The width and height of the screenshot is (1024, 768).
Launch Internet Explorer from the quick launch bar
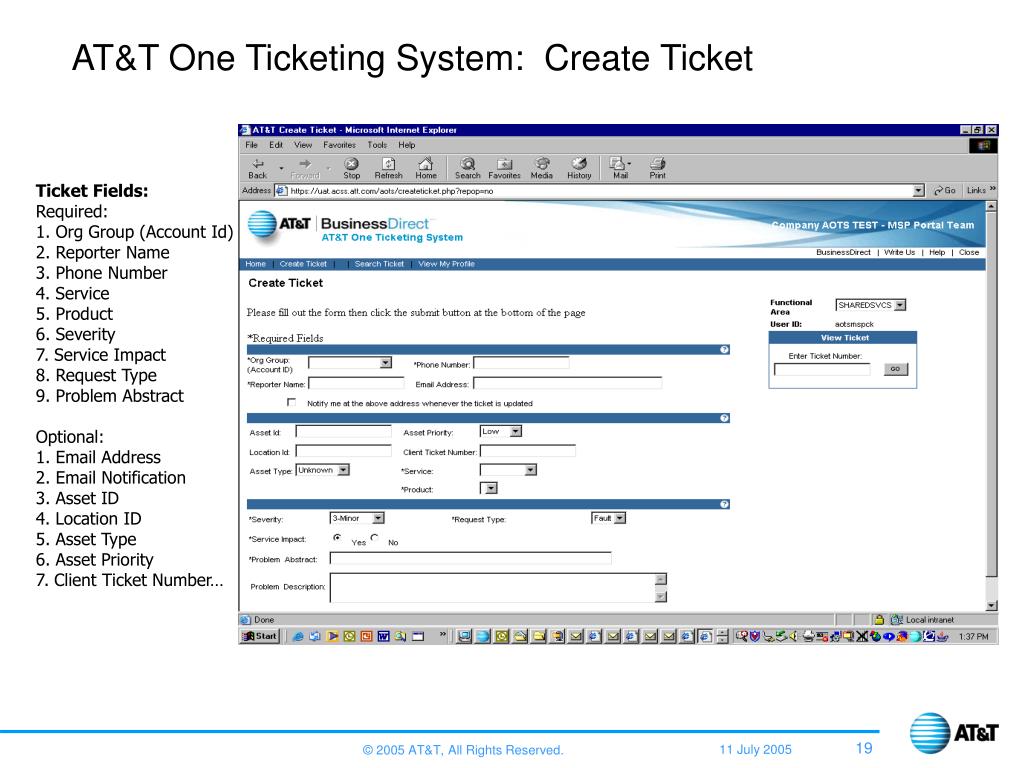pyautogui.click(x=298, y=636)
